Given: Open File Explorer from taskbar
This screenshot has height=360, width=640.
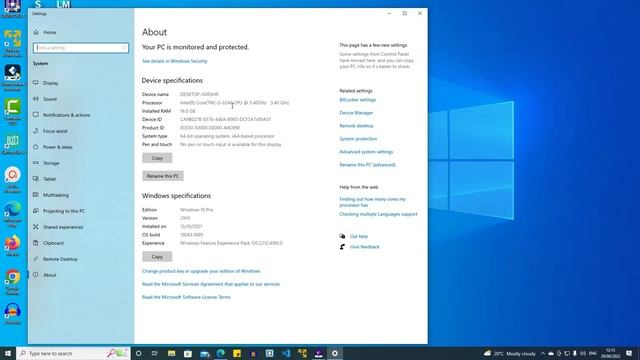Looking at the screenshot, I should [171, 353].
